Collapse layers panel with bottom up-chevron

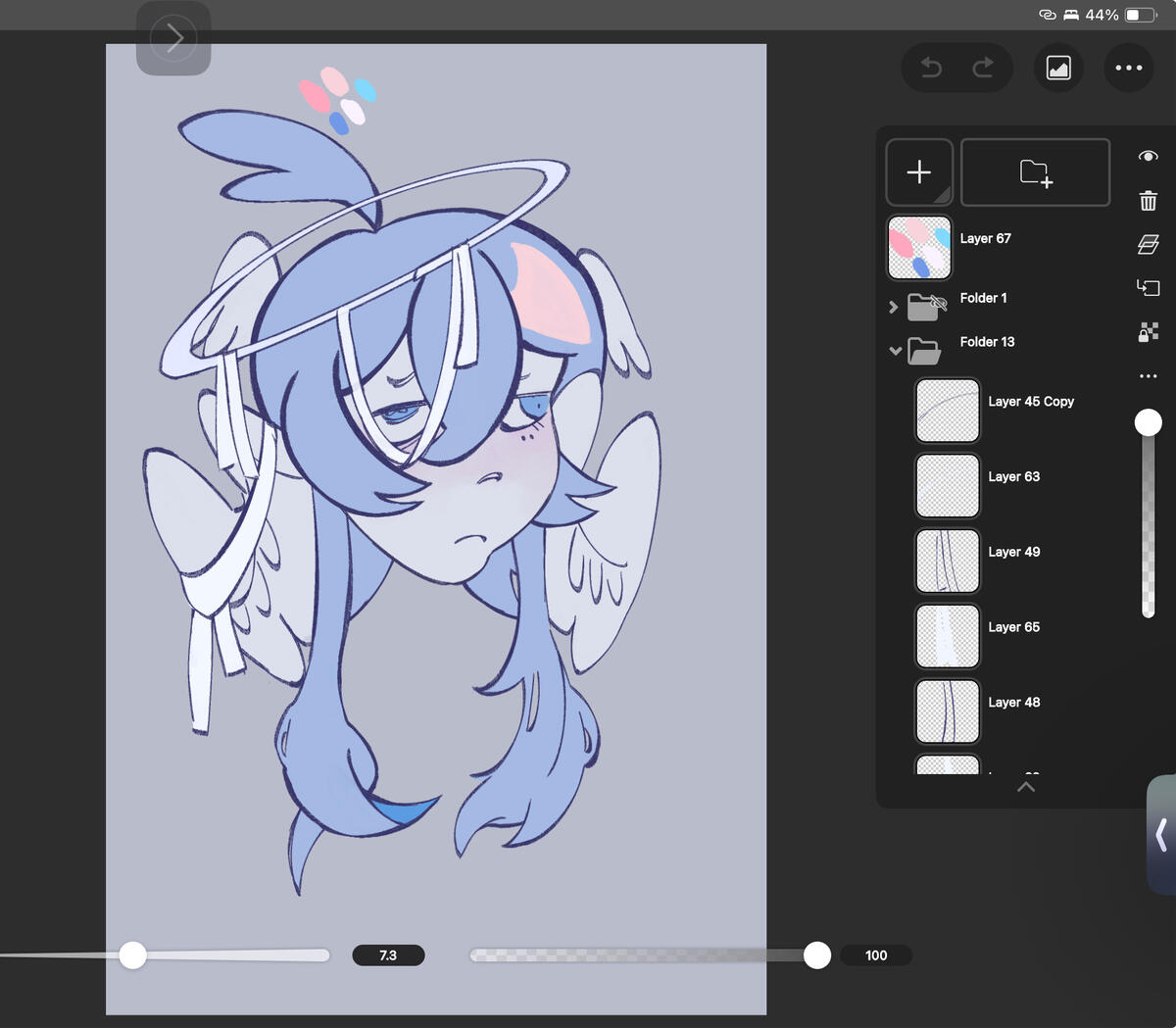pos(1026,787)
